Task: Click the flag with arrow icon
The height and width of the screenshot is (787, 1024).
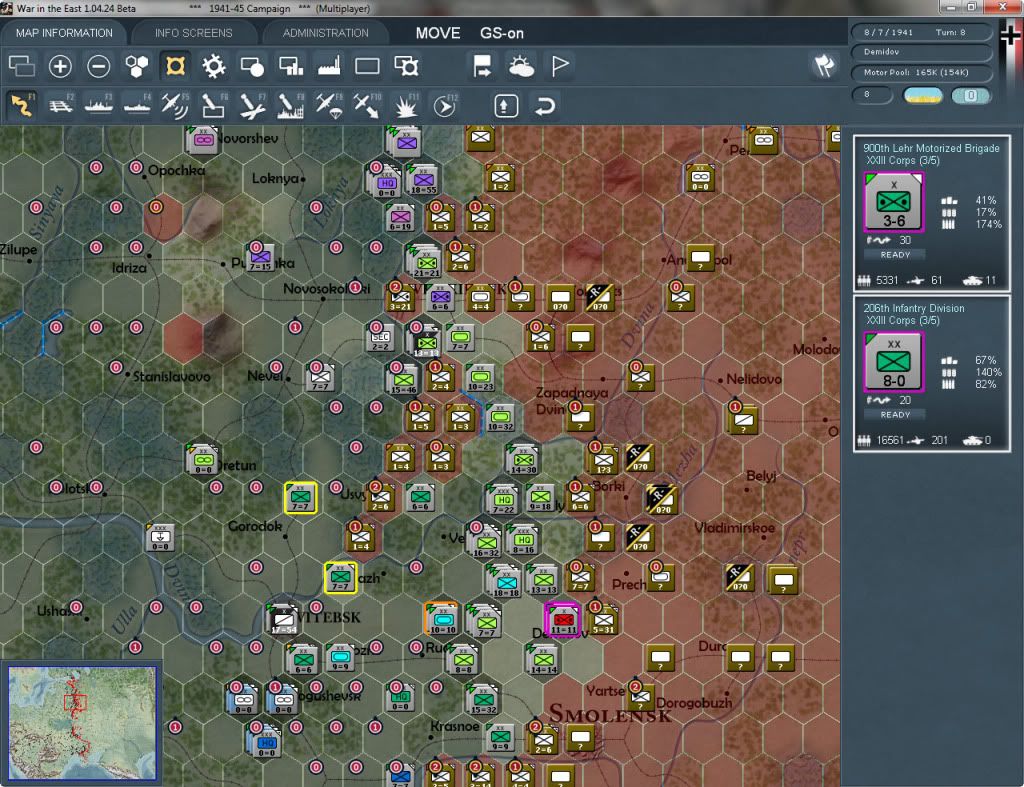Action: tap(482, 66)
